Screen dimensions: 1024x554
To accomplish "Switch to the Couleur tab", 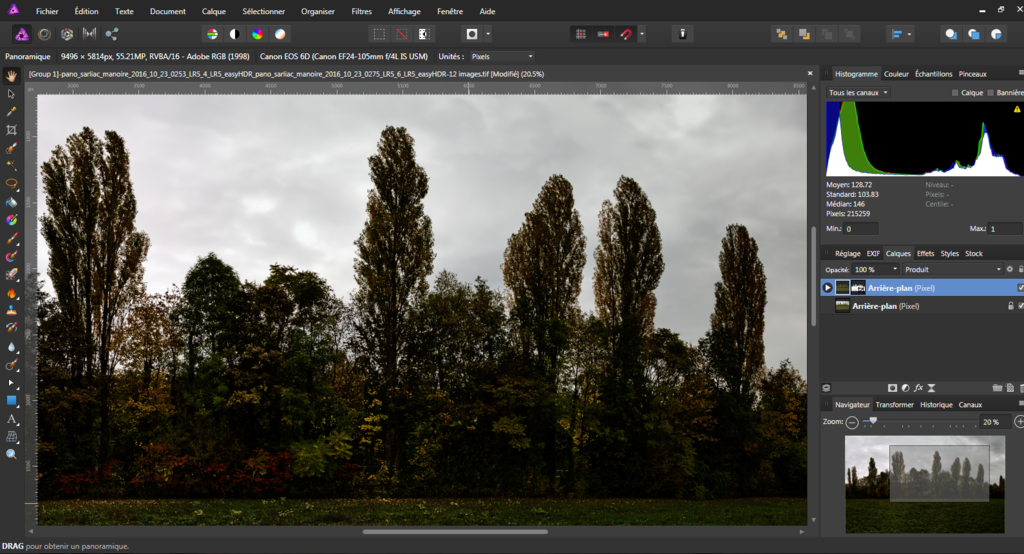I will pos(896,74).
